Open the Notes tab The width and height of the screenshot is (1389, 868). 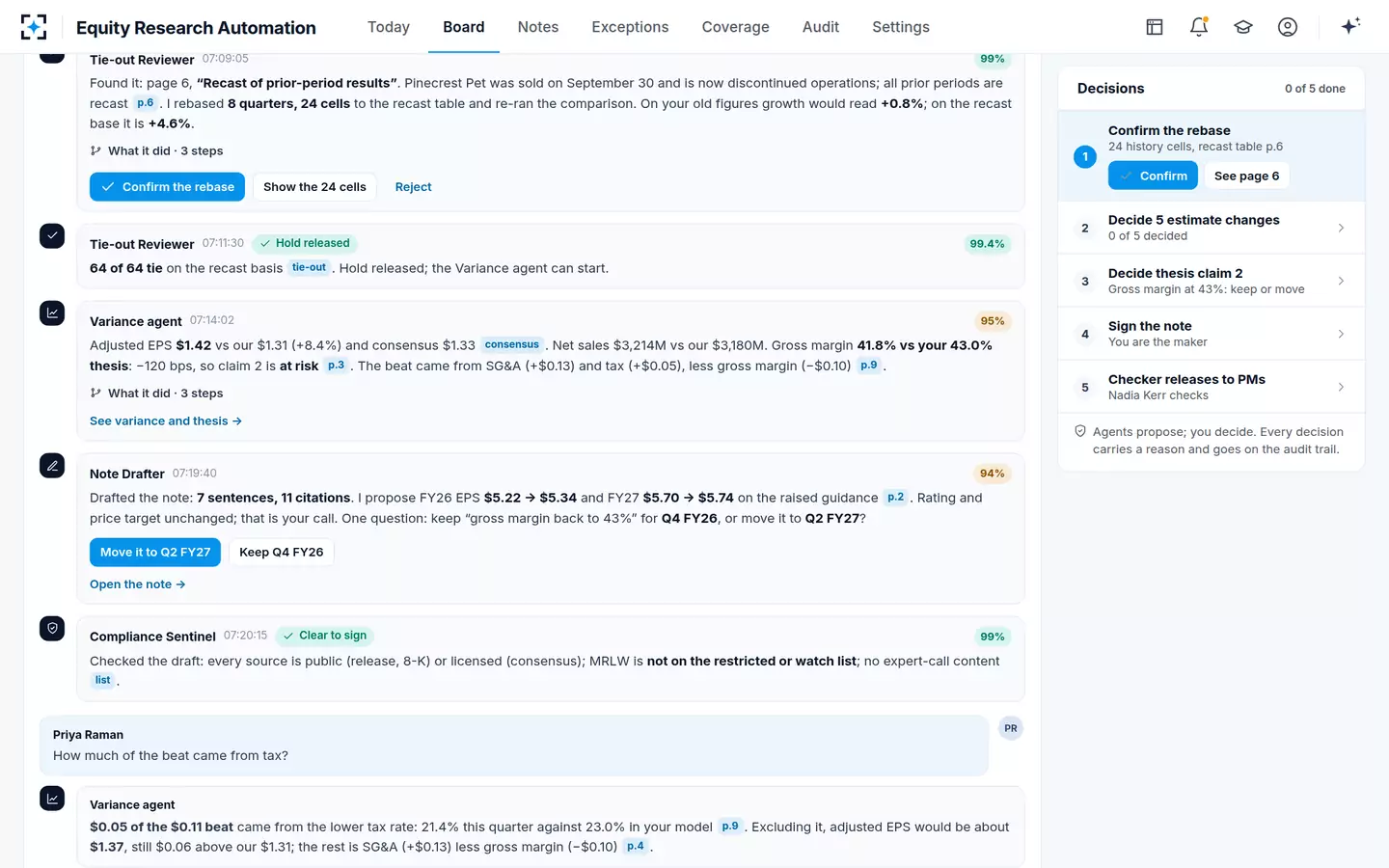[538, 27]
